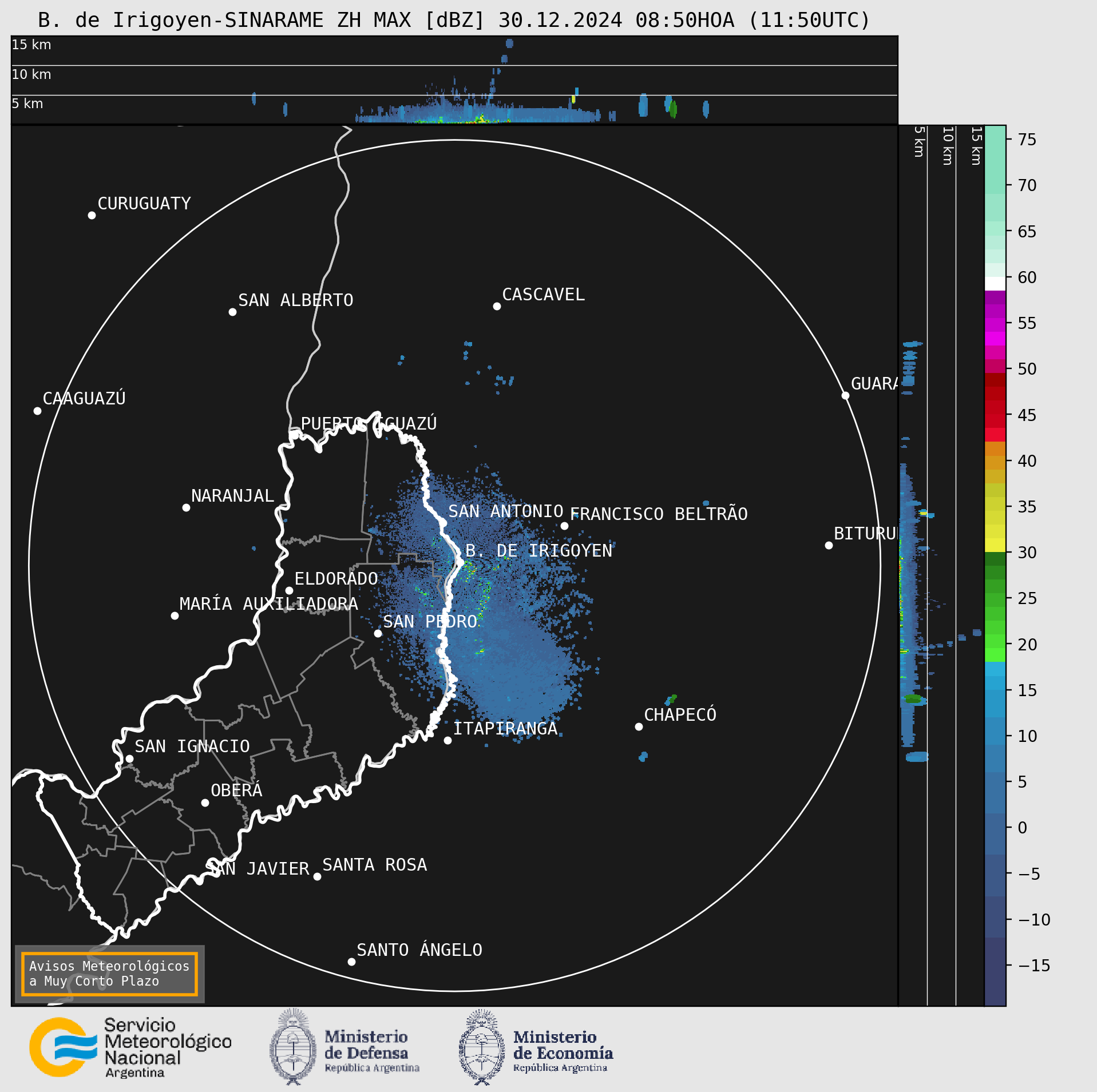Click the SAN PEDRO city marker dot
The height and width of the screenshot is (1092, 1097).
[x=378, y=633]
